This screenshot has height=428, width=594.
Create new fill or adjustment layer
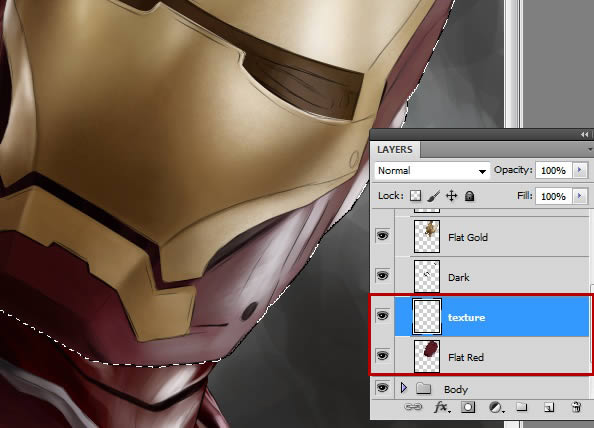click(x=496, y=408)
